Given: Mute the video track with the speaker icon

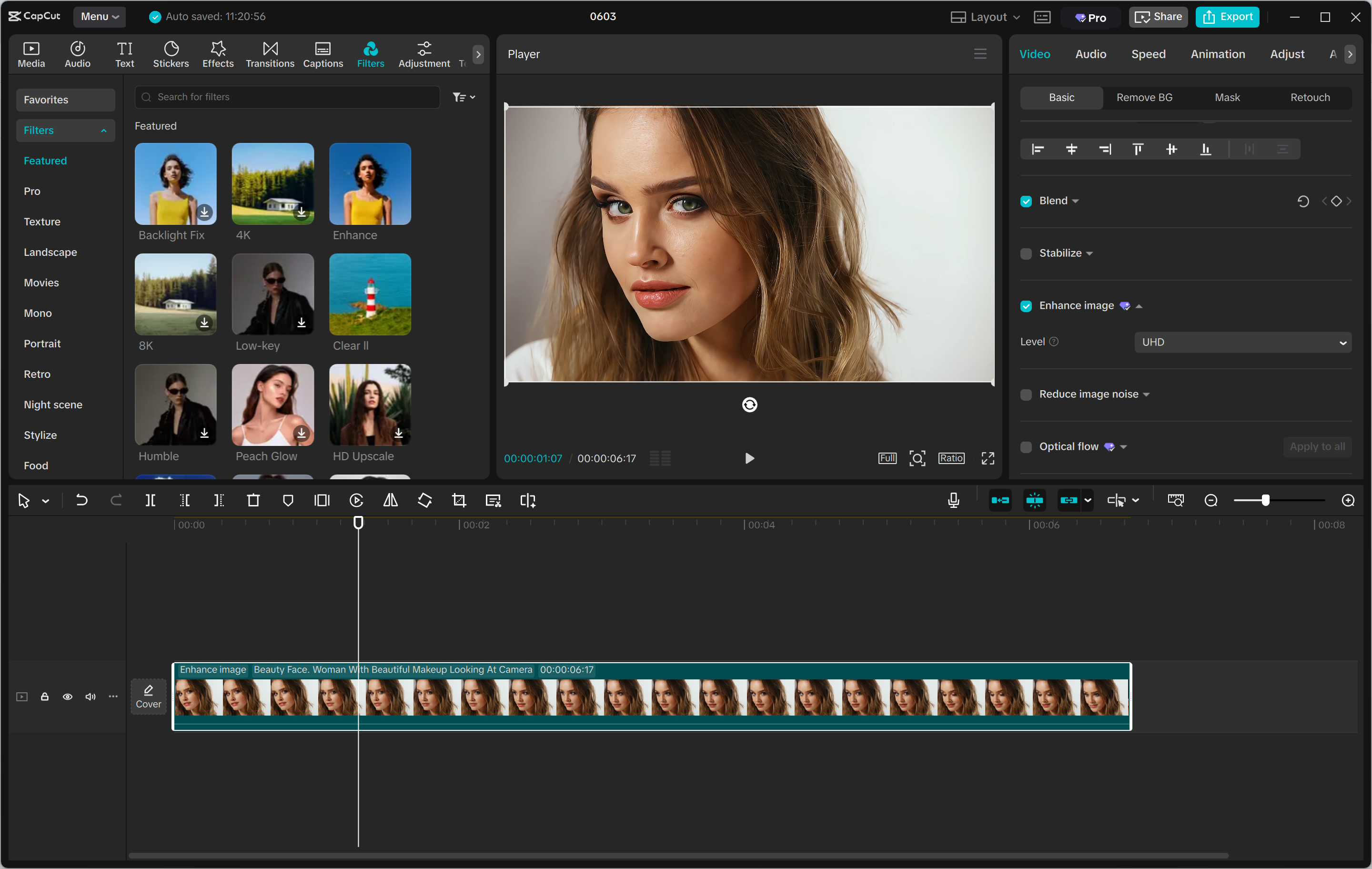Looking at the screenshot, I should 90,697.
